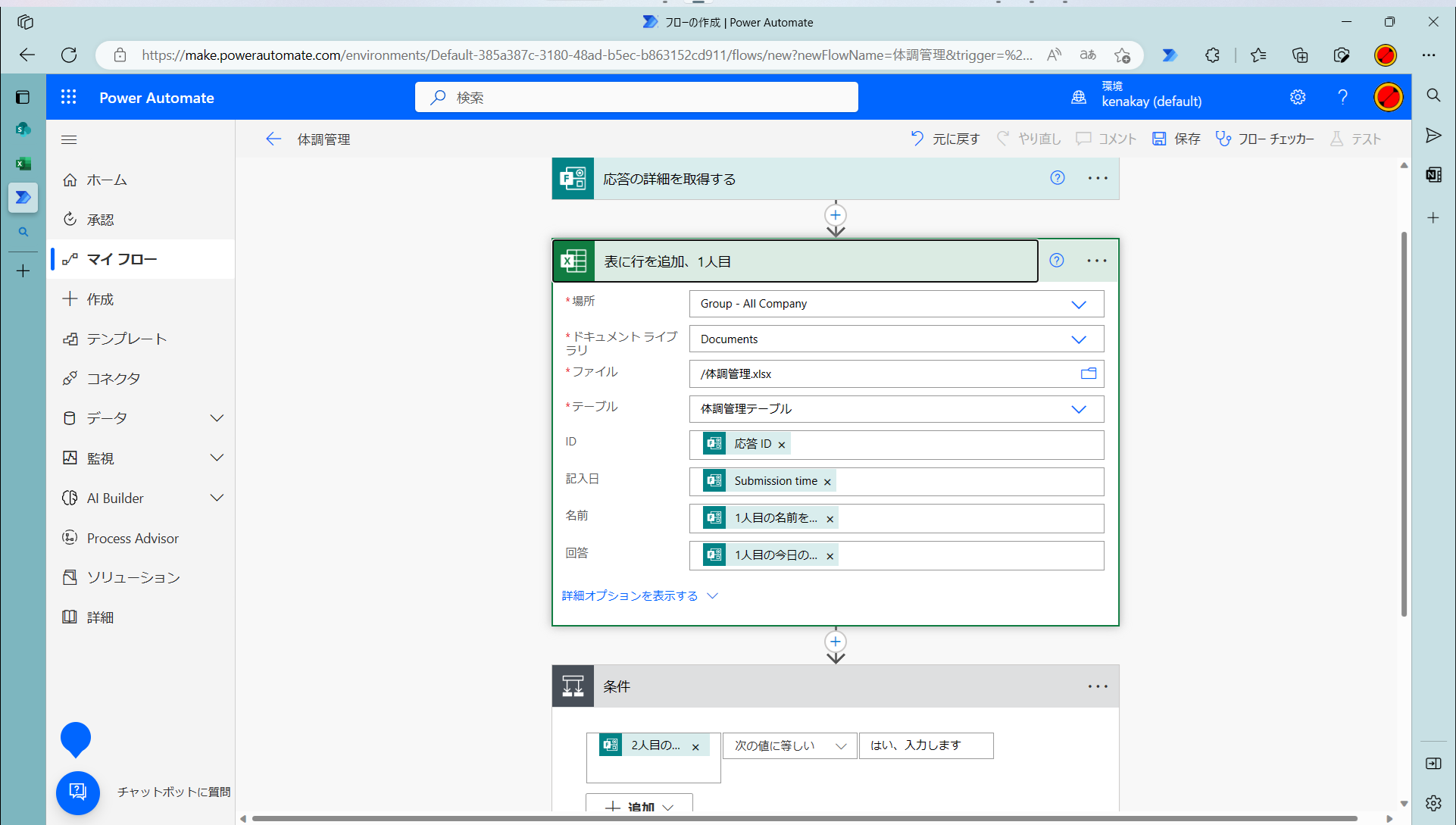
Task: Go to マイ フロー in sidebar
Action: pyautogui.click(x=121, y=259)
